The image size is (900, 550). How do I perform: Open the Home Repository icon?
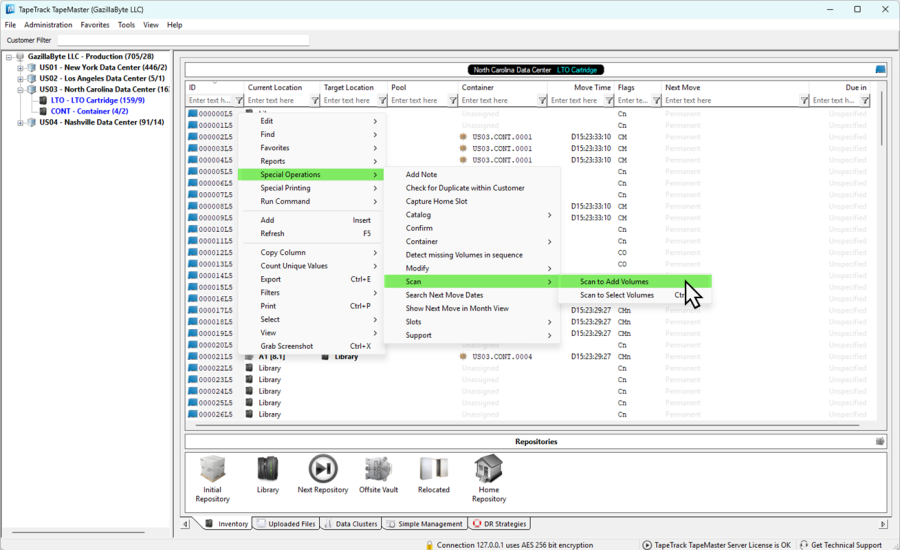pyautogui.click(x=488, y=469)
